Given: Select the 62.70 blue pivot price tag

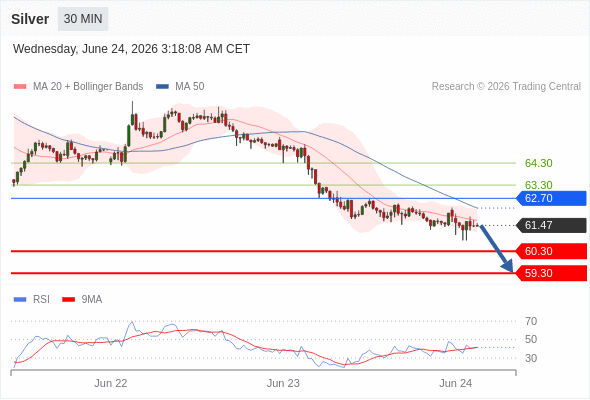Looking at the screenshot, I should [551, 198].
